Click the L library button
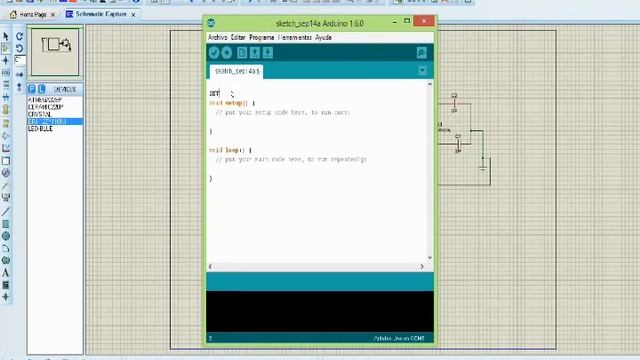This screenshot has width=640, height=360. click(x=41, y=89)
